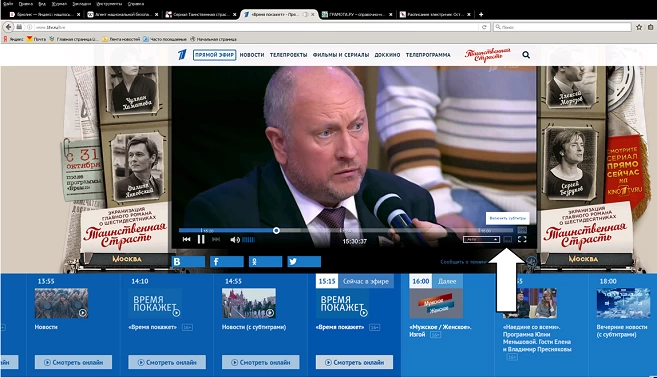
Task: Open the Новости menu item
Action: pyautogui.click(x=252, y=55)
